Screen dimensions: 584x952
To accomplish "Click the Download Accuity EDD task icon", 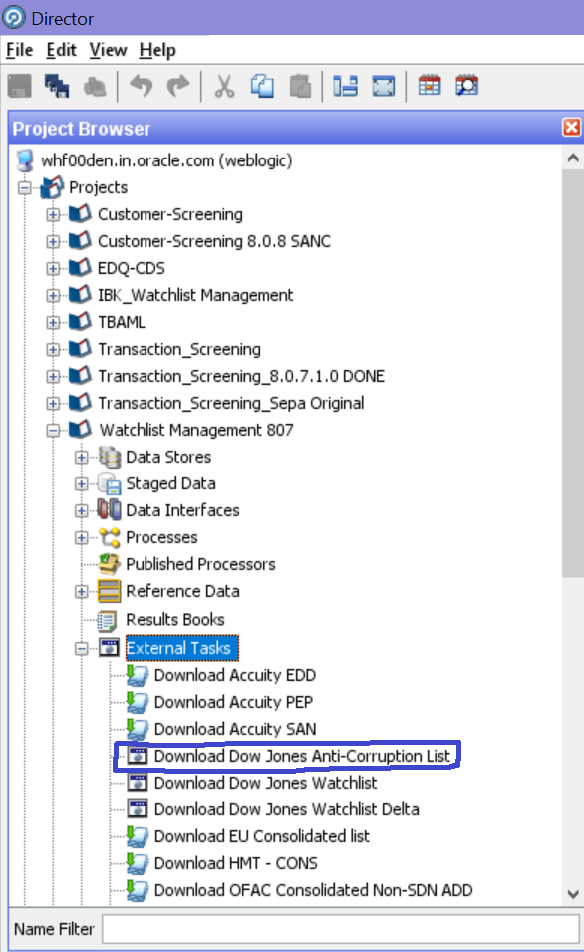I will point(137,675).
